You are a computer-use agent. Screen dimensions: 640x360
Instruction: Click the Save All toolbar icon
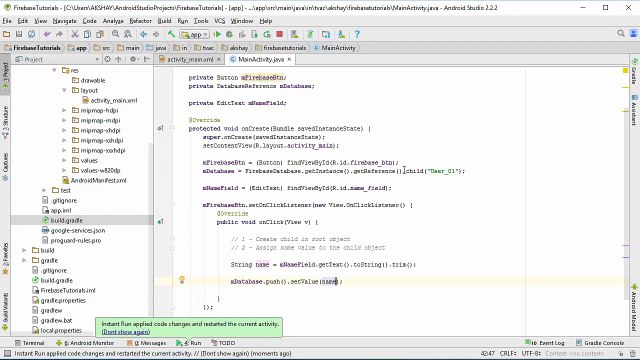point(19,34)
